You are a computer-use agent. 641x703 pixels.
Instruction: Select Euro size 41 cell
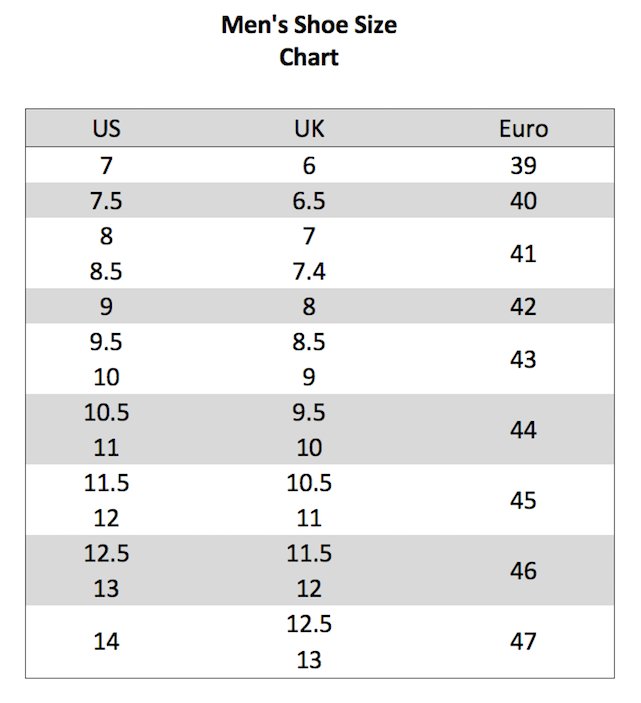pyautogui.click(x=523, y=254)
